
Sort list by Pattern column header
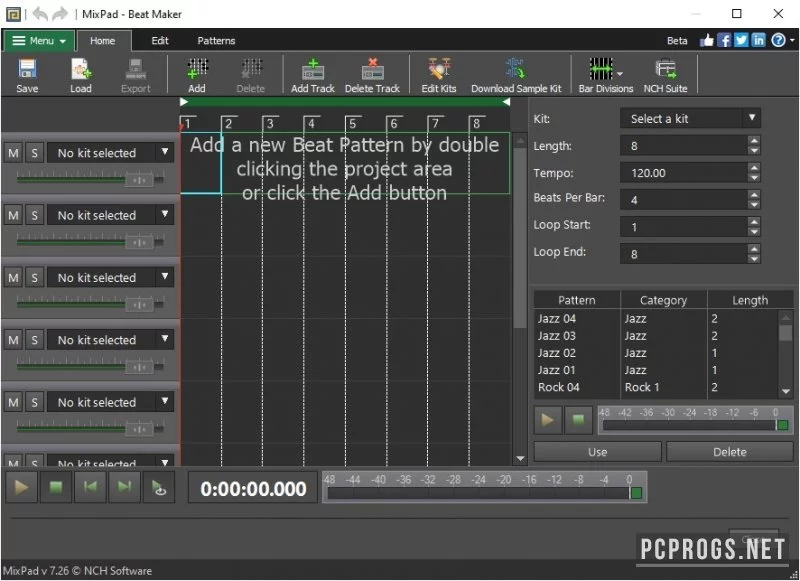(x=577, y=300)
